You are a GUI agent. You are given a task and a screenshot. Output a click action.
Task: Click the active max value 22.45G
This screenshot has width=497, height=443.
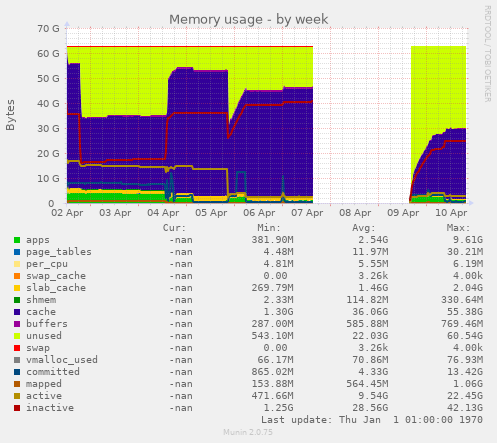465,396
